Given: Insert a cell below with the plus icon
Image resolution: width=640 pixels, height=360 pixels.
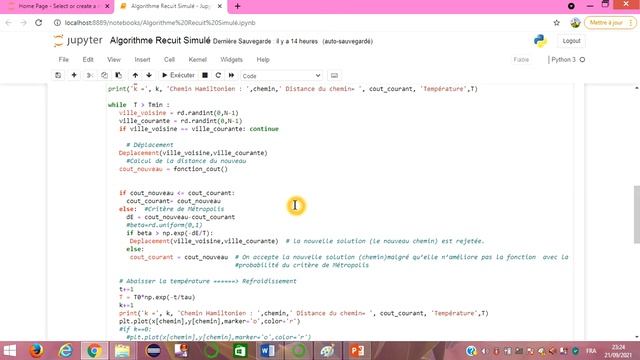Looking at the screenshot, I should click(x=74, y=76).
